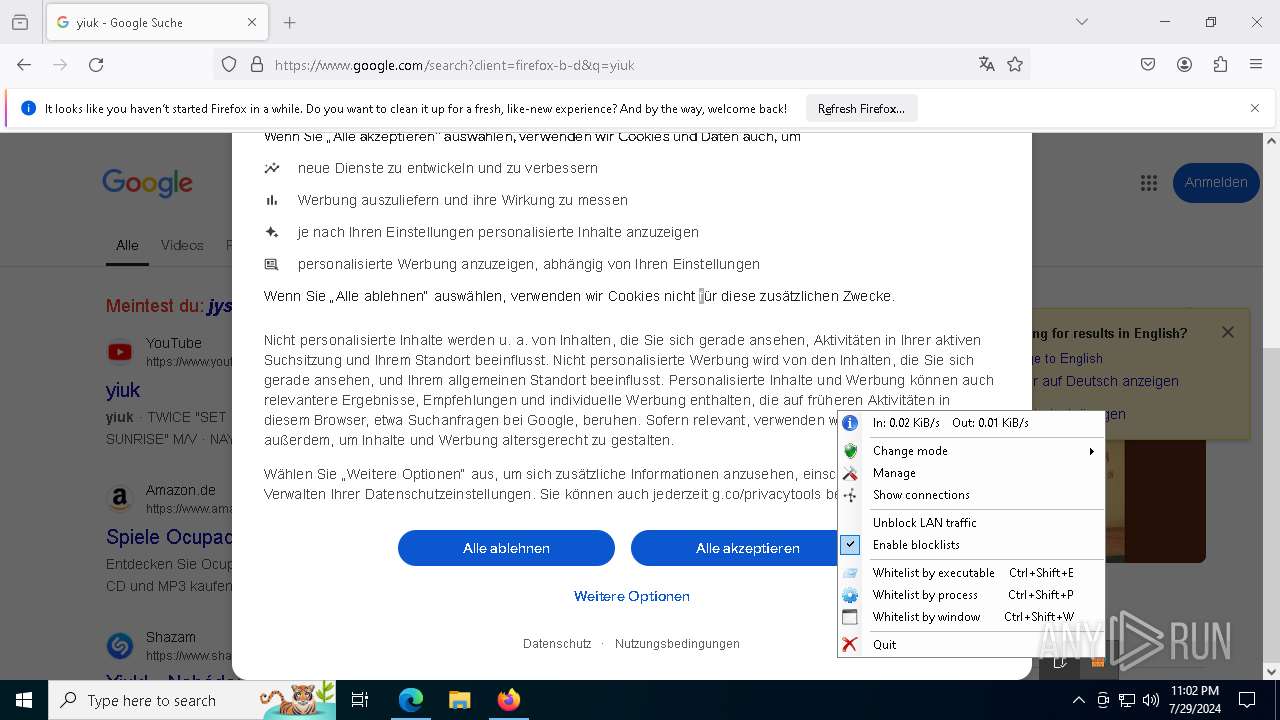Close the English results prompt
1280x720 pixels.
(x=1228, y=332)
